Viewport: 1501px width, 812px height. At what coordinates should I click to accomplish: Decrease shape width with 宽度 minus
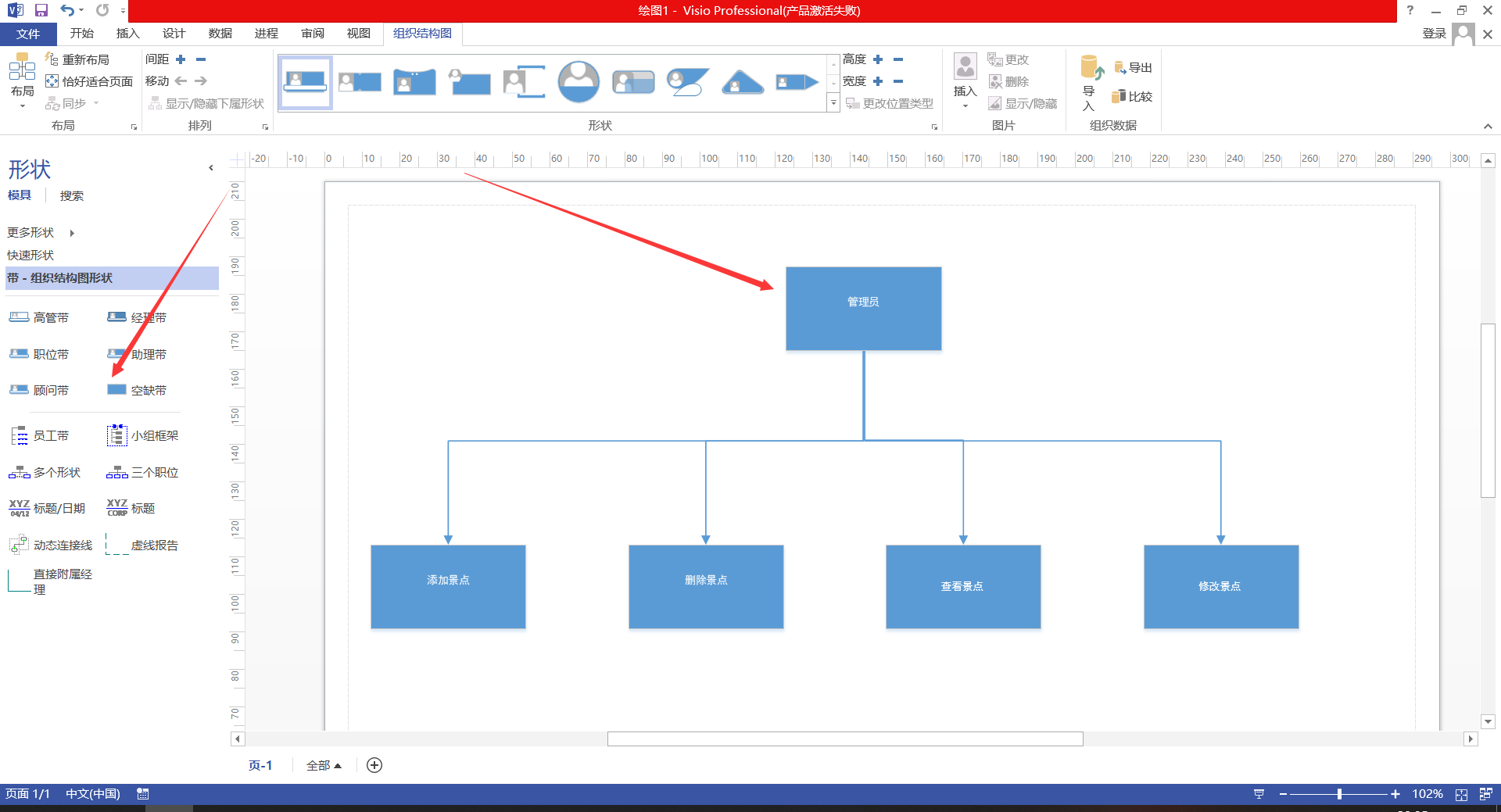click(x=898, y=81)
